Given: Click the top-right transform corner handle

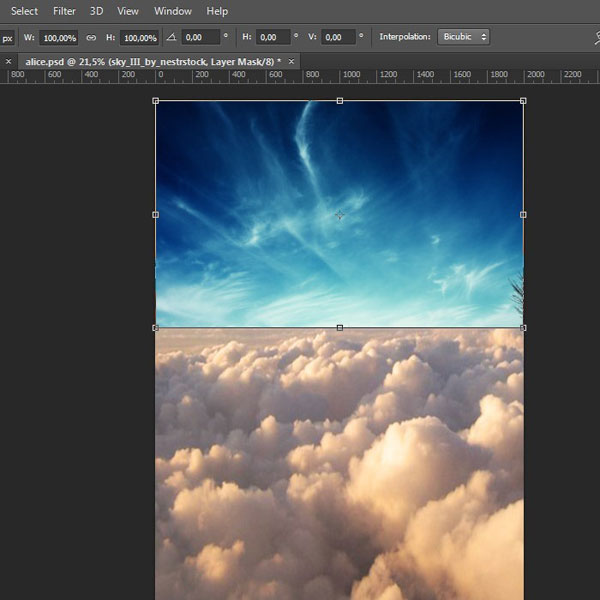Looking at the screenshot, I should 523,101.
